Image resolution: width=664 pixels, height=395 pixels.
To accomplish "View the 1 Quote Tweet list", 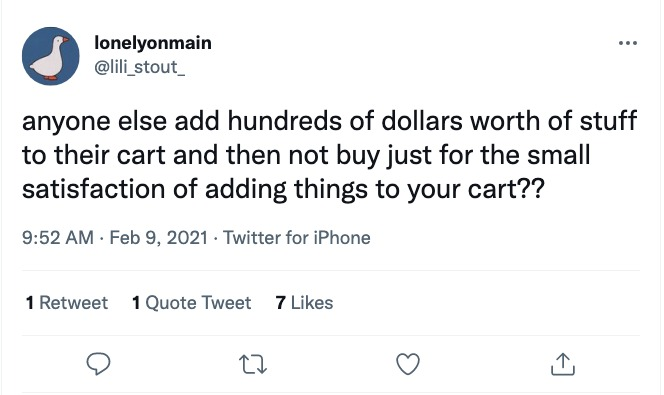I will point(191,303).
